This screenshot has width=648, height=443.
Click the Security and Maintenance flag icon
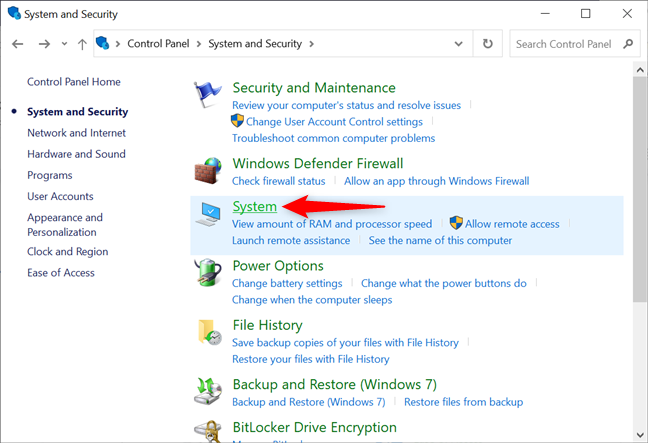coord(208,95)
